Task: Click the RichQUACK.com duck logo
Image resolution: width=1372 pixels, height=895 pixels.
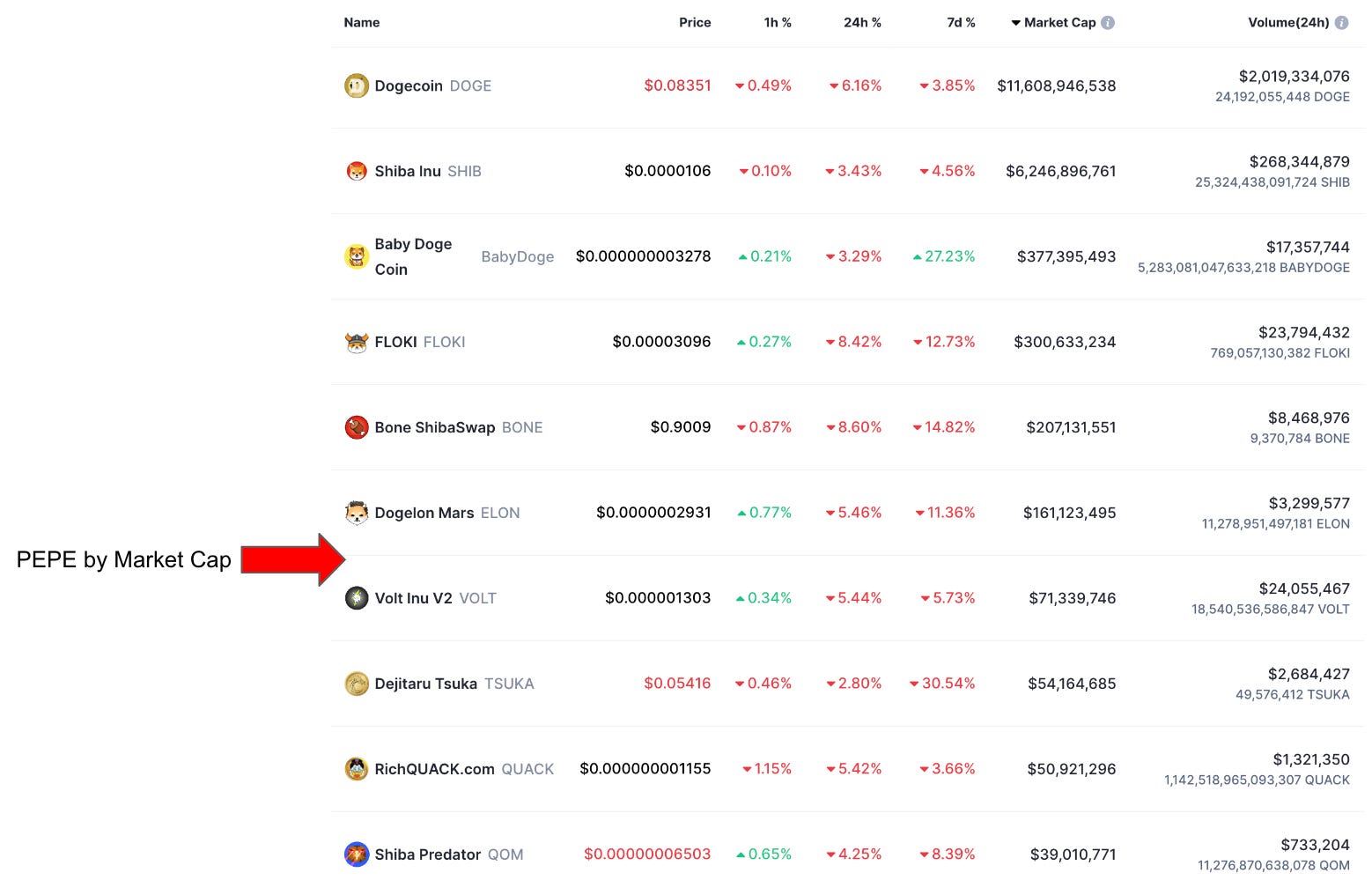Action: (x=356, y=768)
